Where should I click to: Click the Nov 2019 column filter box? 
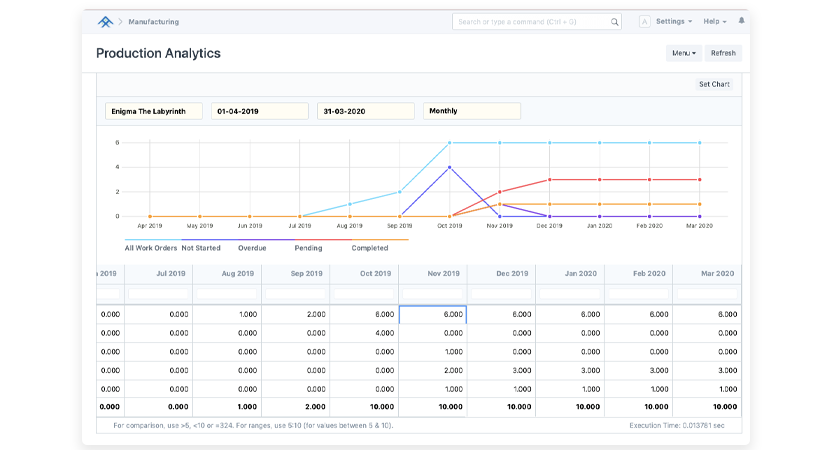(432, 294)
